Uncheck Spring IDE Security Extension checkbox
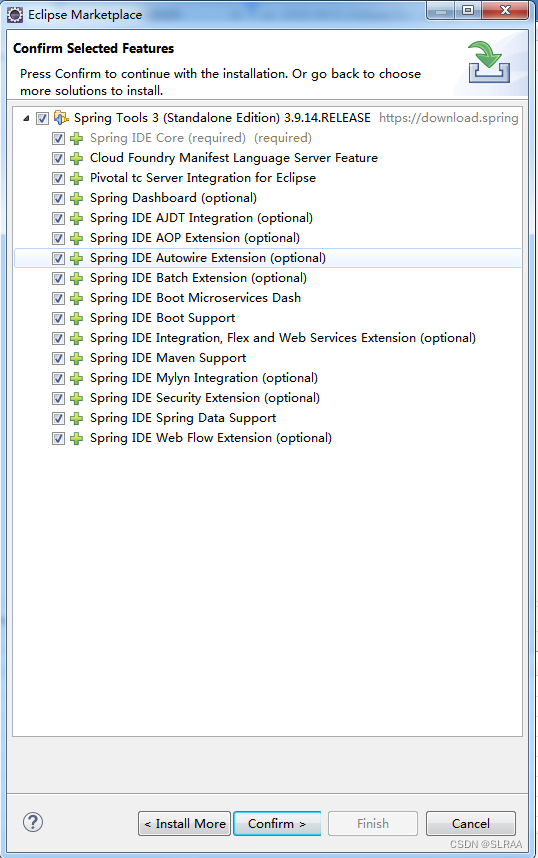This screenshot has width=538, height=858. click(x=59, y=398)
